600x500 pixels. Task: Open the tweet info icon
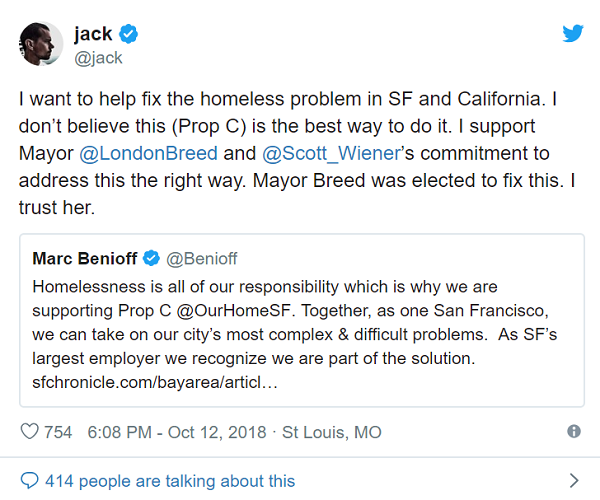(574, 432)
